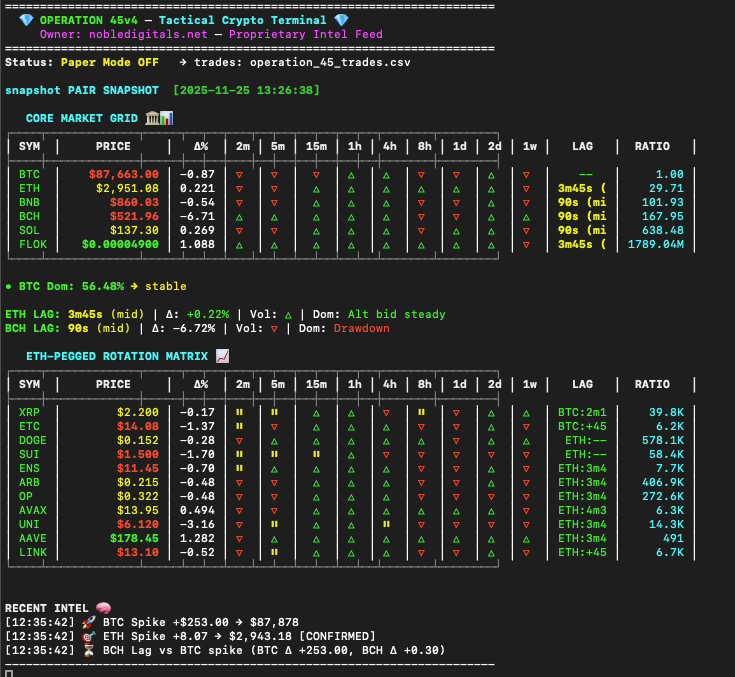Click the terminal cursor at the bottom prompt
Screen dimensions: 735x677
[9, 672]
